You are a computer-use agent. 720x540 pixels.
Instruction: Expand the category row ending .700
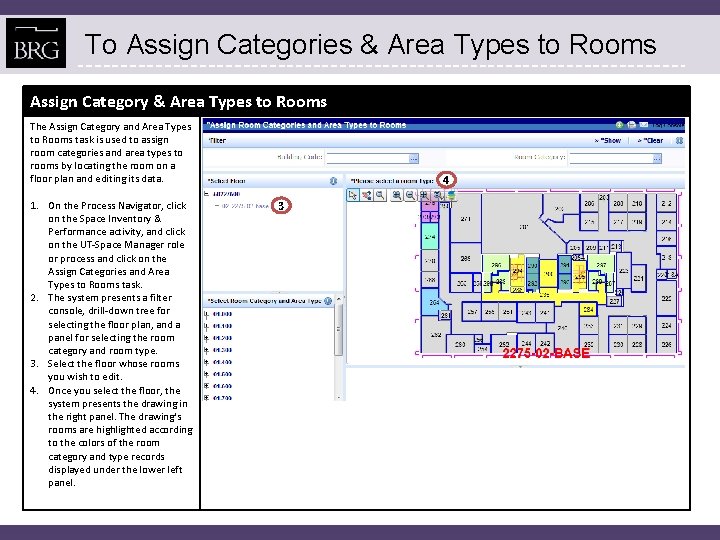(x=207, y=398)
